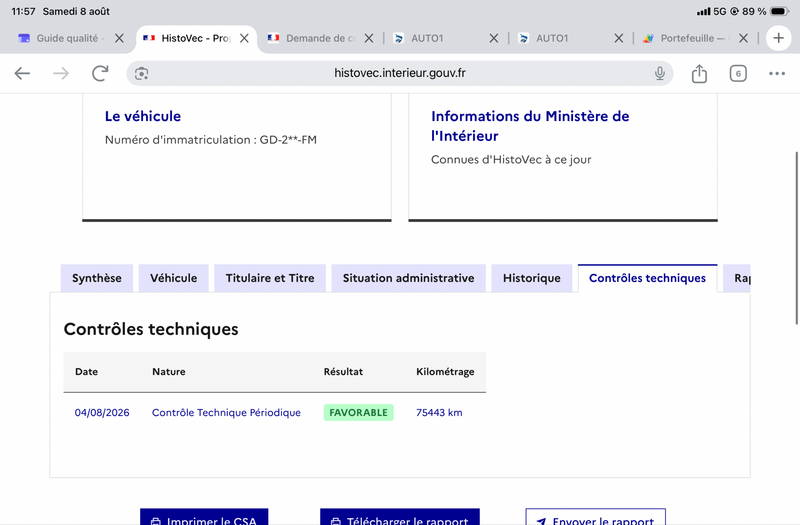Tap the camera scan icon in address bar
Screen dimensions: 800x525
pos(141,73)
